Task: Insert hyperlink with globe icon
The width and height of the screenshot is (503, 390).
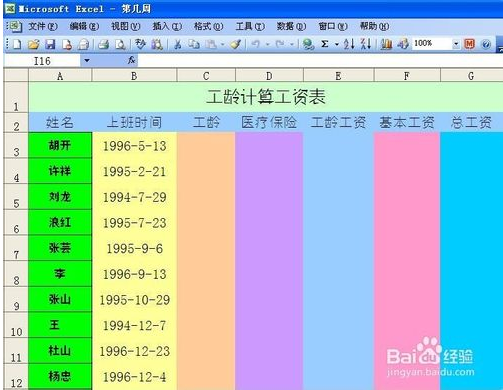Action: tap(308, 44)
